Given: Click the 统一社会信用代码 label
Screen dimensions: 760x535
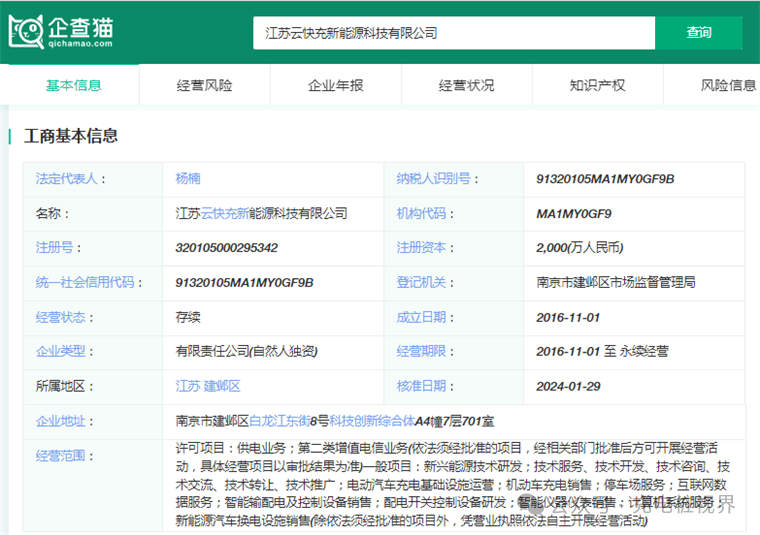Looking at the screenshot, I should tap(85, 282).
